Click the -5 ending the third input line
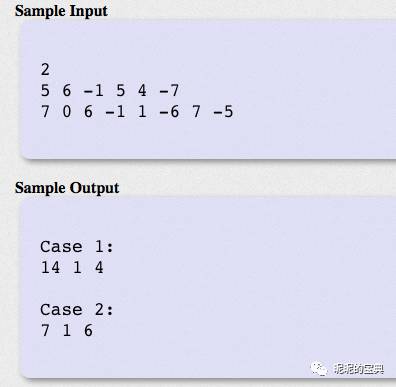This screenshot has width=396, height=387. [223, 112]
